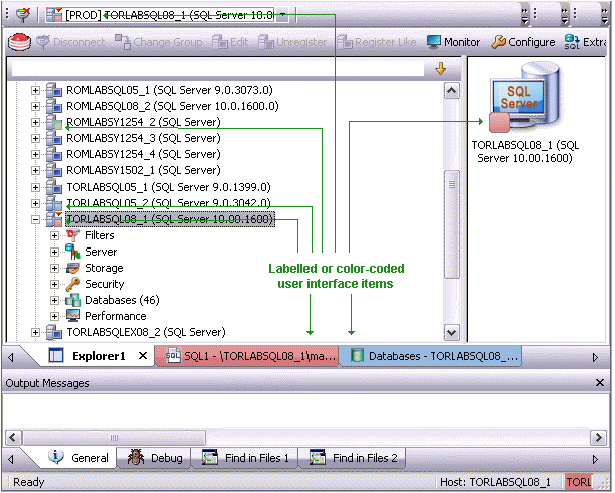
Task: Expand the ROMLABSY1254_2 server node
Action: click(35, 122)
